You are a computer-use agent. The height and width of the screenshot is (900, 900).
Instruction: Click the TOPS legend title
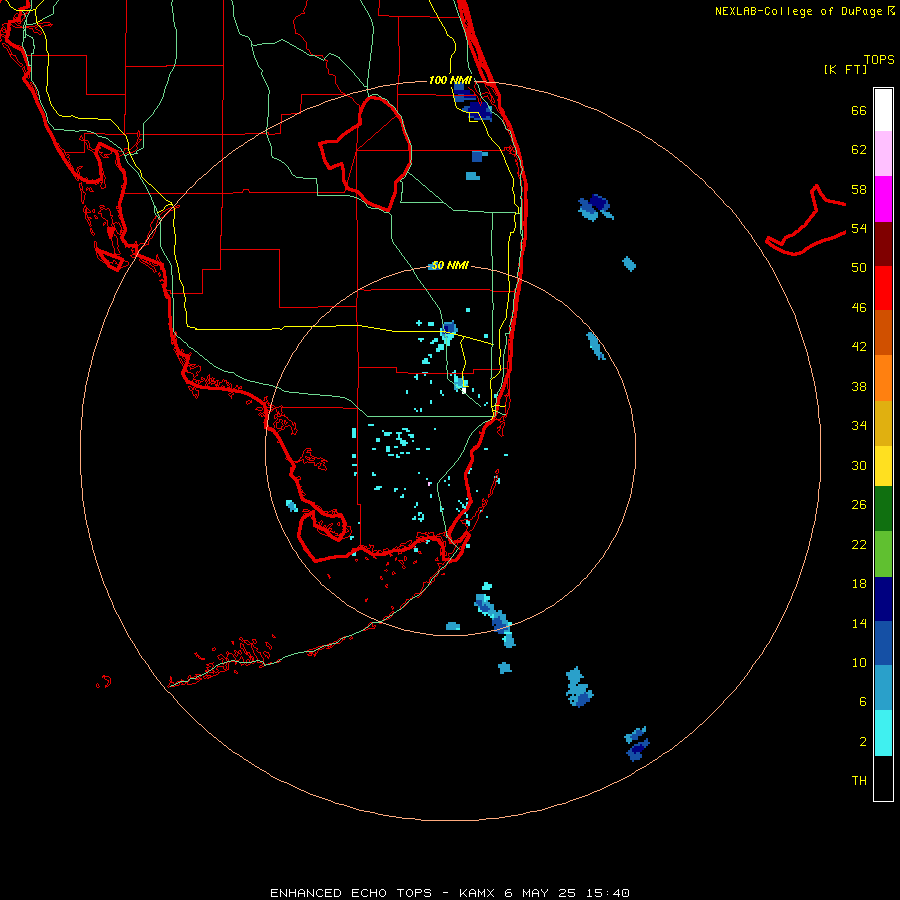pyautogui.click(x=879, y=60)
